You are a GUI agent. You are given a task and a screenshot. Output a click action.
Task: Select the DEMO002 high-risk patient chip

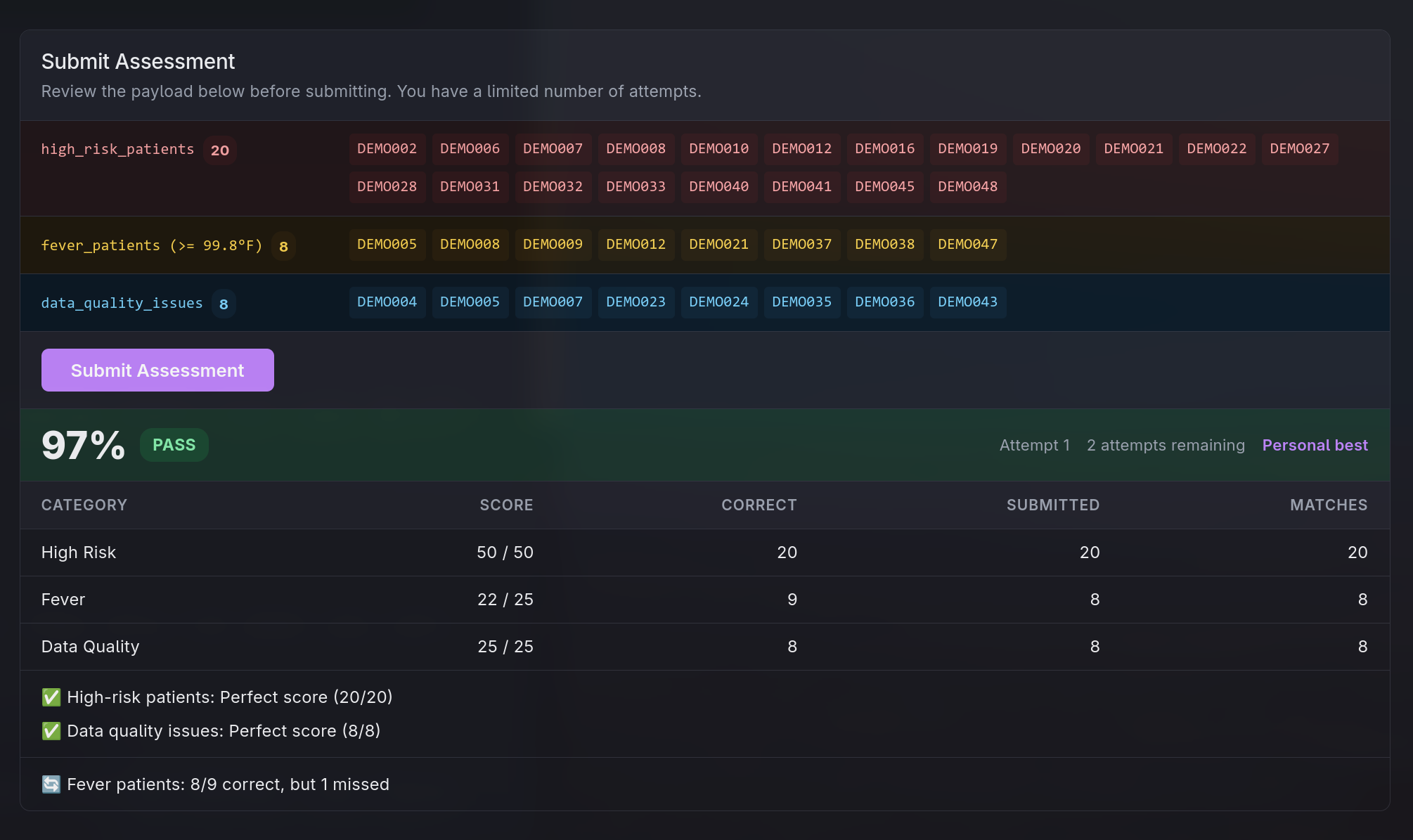(x=387, y=149)
